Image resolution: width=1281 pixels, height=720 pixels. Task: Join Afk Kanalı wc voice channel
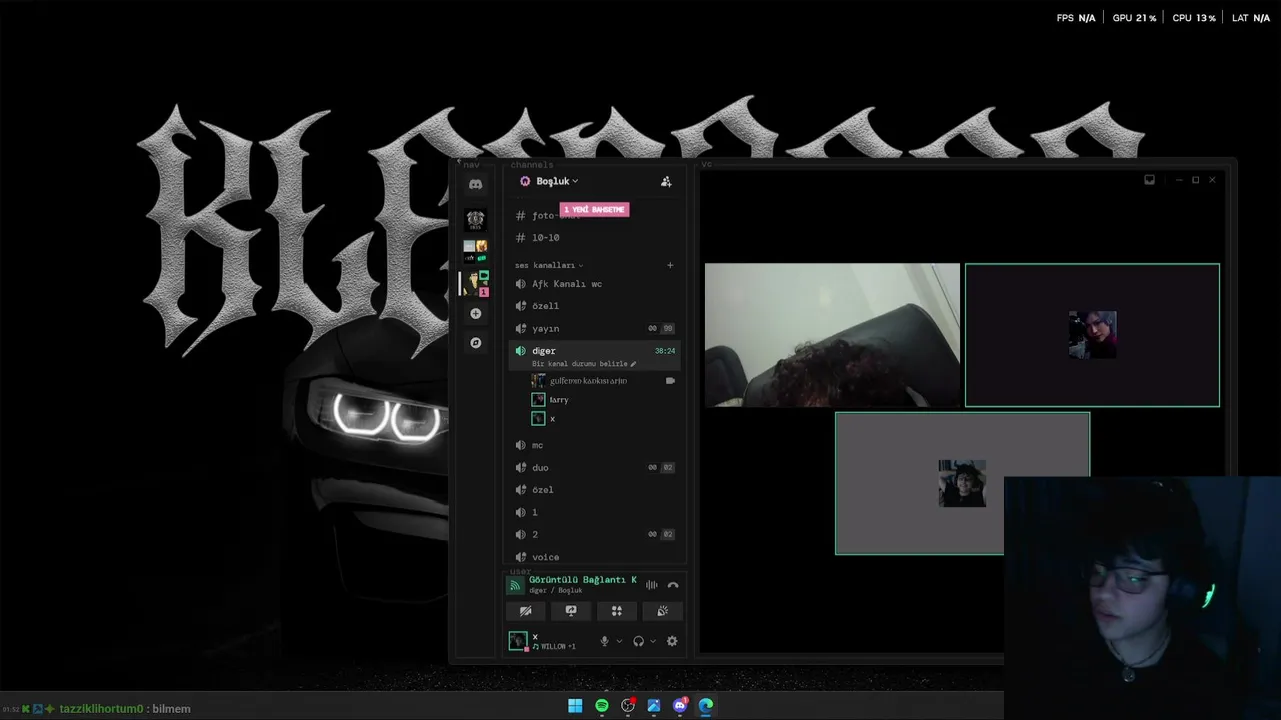595,284
